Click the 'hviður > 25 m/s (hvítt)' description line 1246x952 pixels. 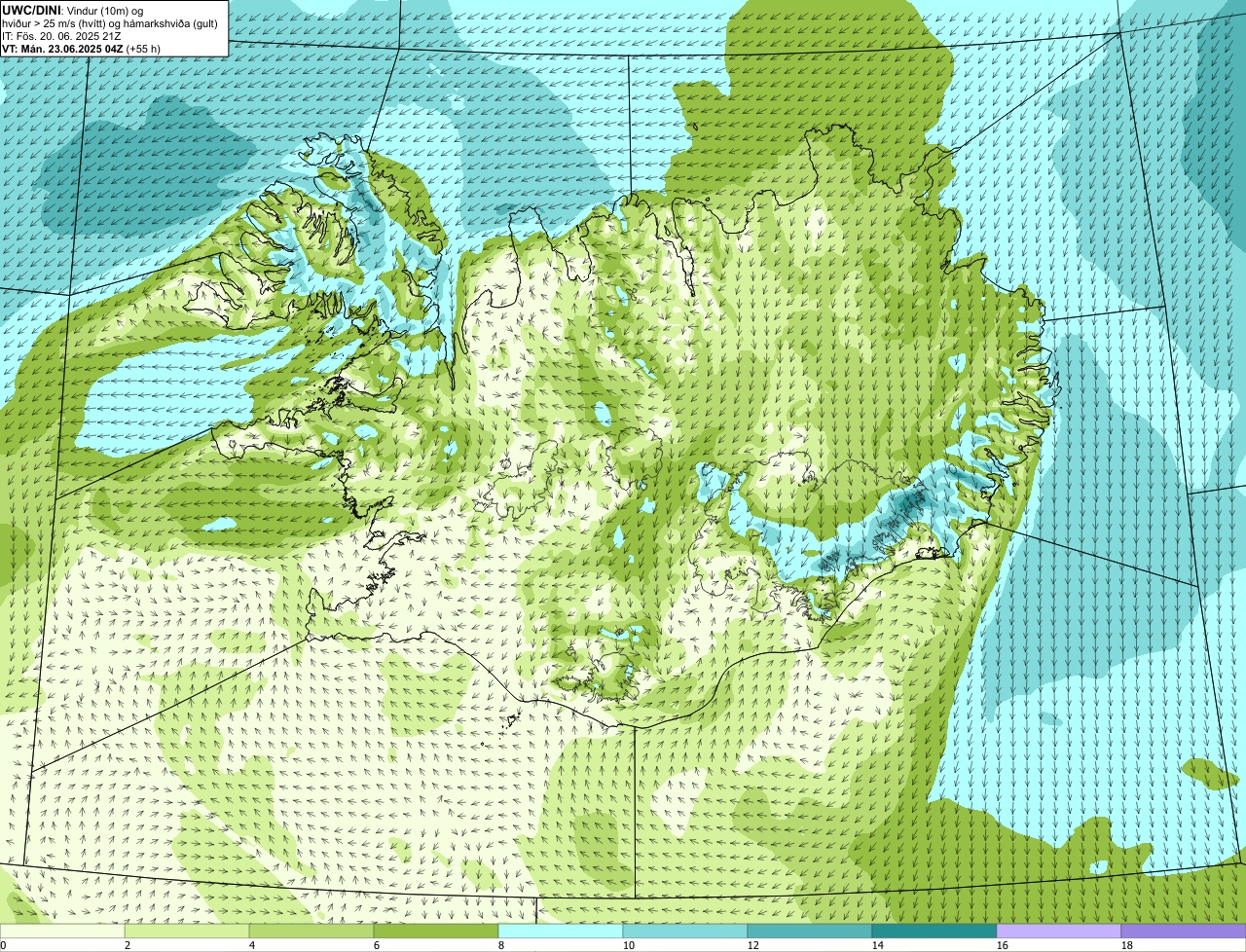click(110, 22)
